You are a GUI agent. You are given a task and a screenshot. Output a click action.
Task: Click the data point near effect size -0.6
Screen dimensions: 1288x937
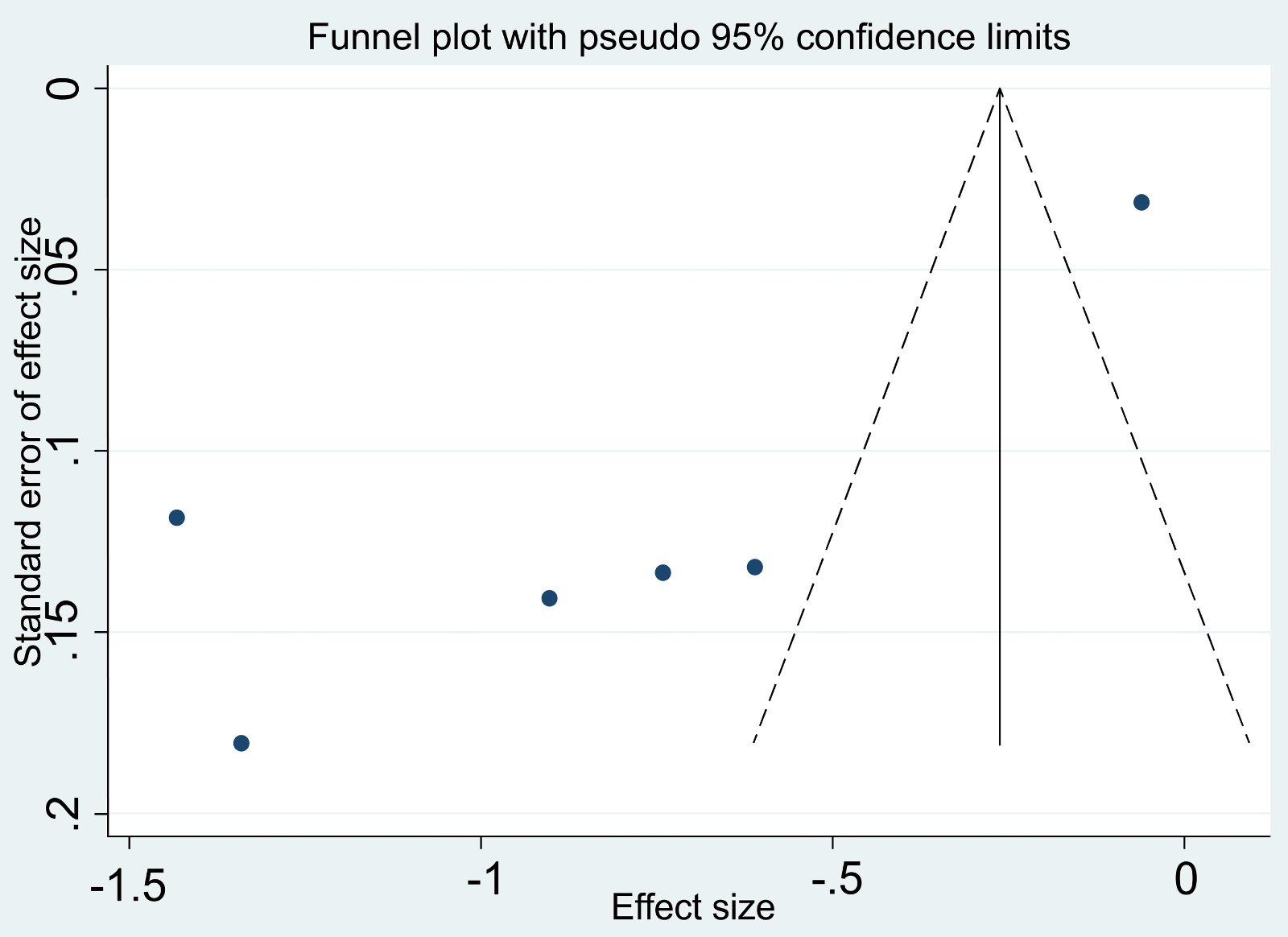point(754,567)
